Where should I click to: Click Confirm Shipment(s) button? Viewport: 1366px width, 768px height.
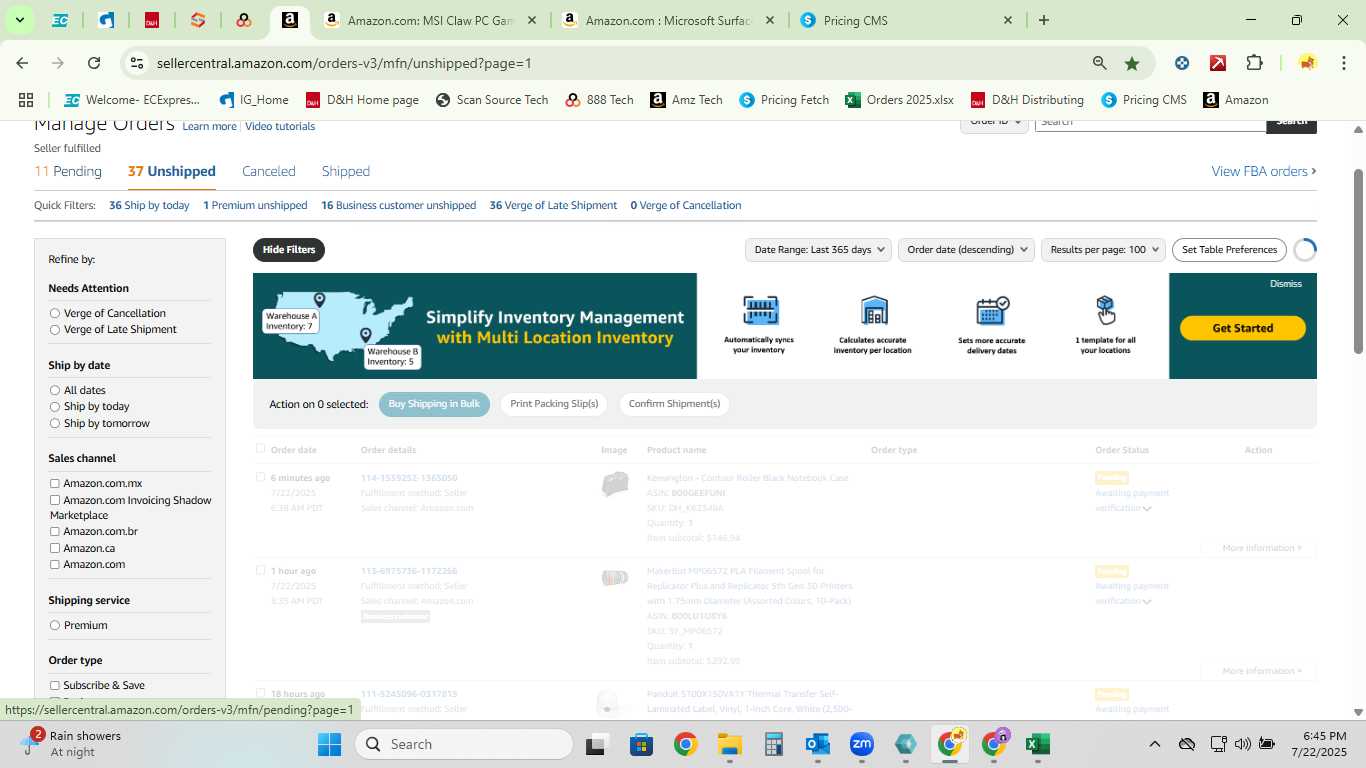[674, 404]
